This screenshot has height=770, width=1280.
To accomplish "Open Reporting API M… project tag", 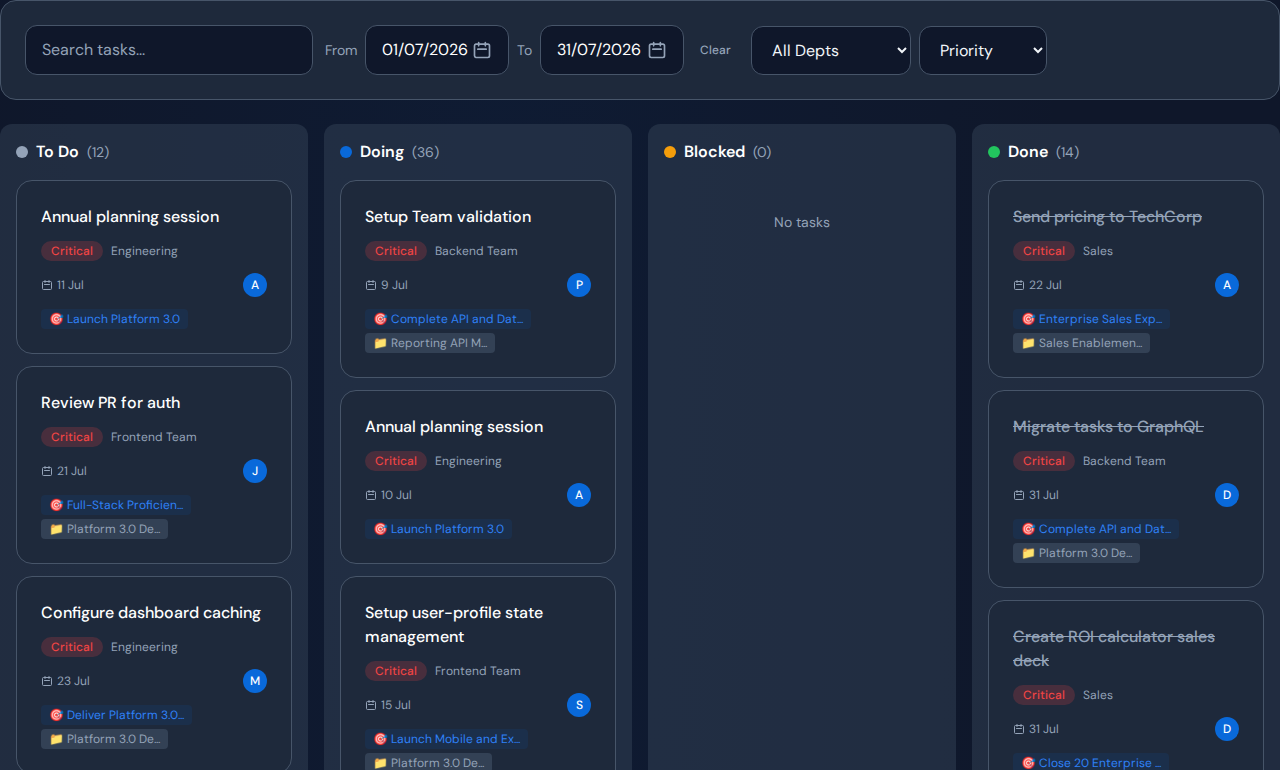I will pyautogui.click(x=430, y=343).
